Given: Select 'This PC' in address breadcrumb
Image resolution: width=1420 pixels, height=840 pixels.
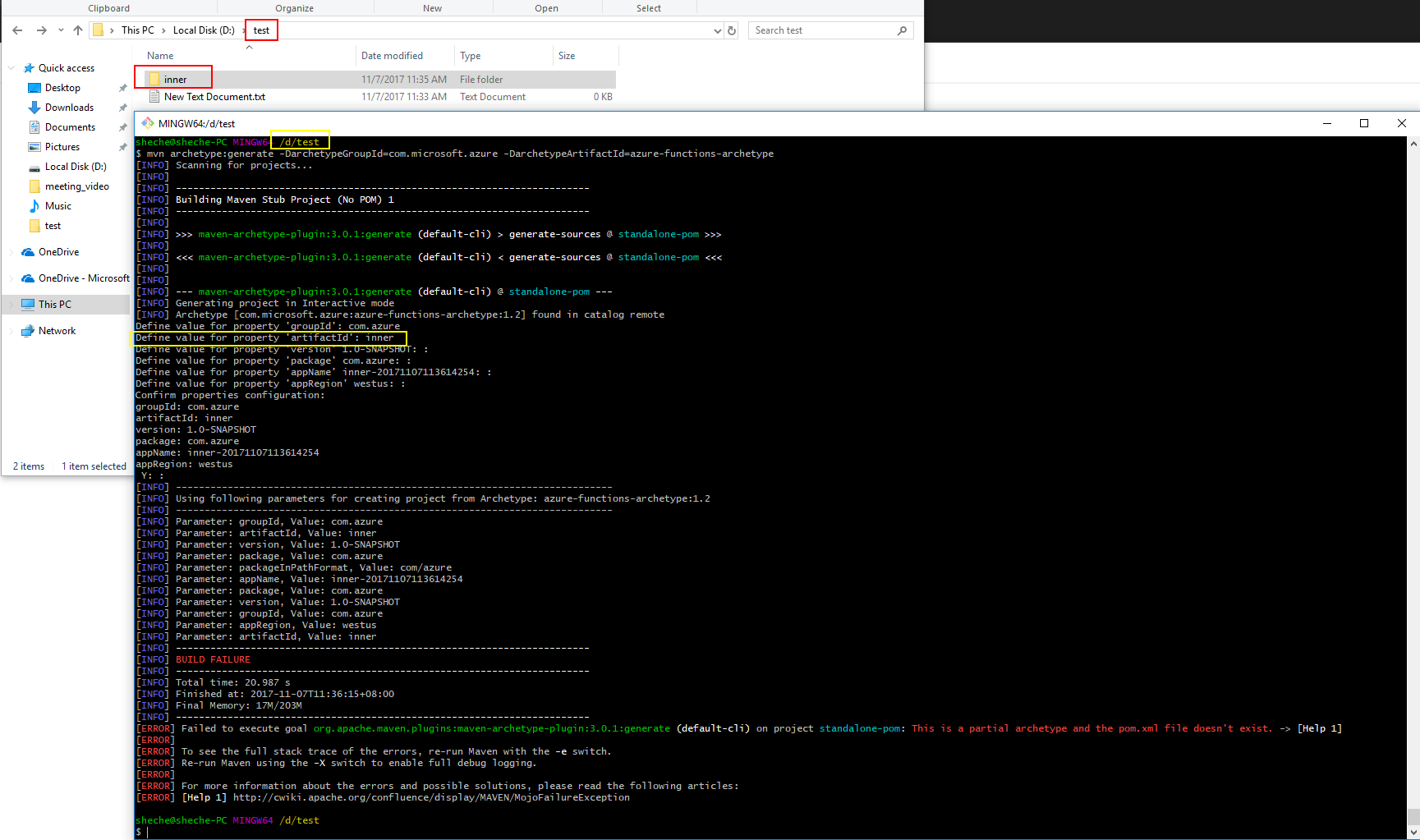Looking at the screenshot, I should pos(137,30).
